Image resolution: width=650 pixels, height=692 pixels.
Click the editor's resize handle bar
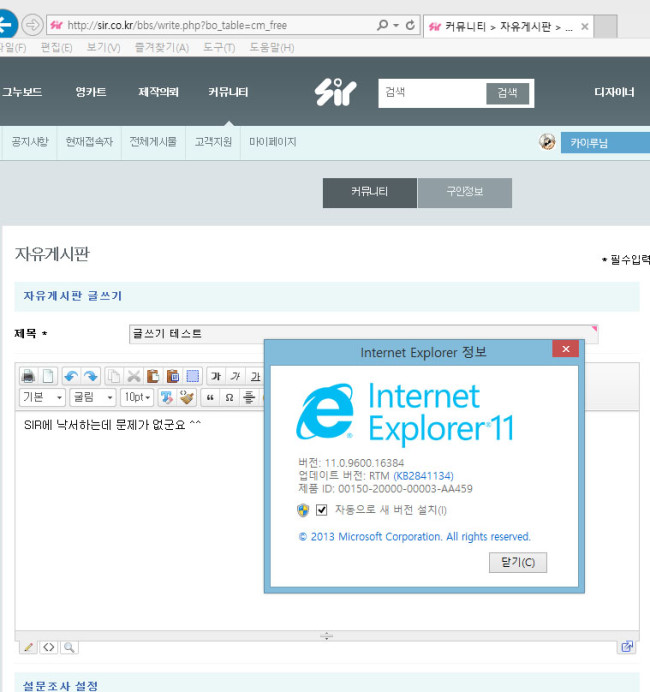(x=327, y=636)
